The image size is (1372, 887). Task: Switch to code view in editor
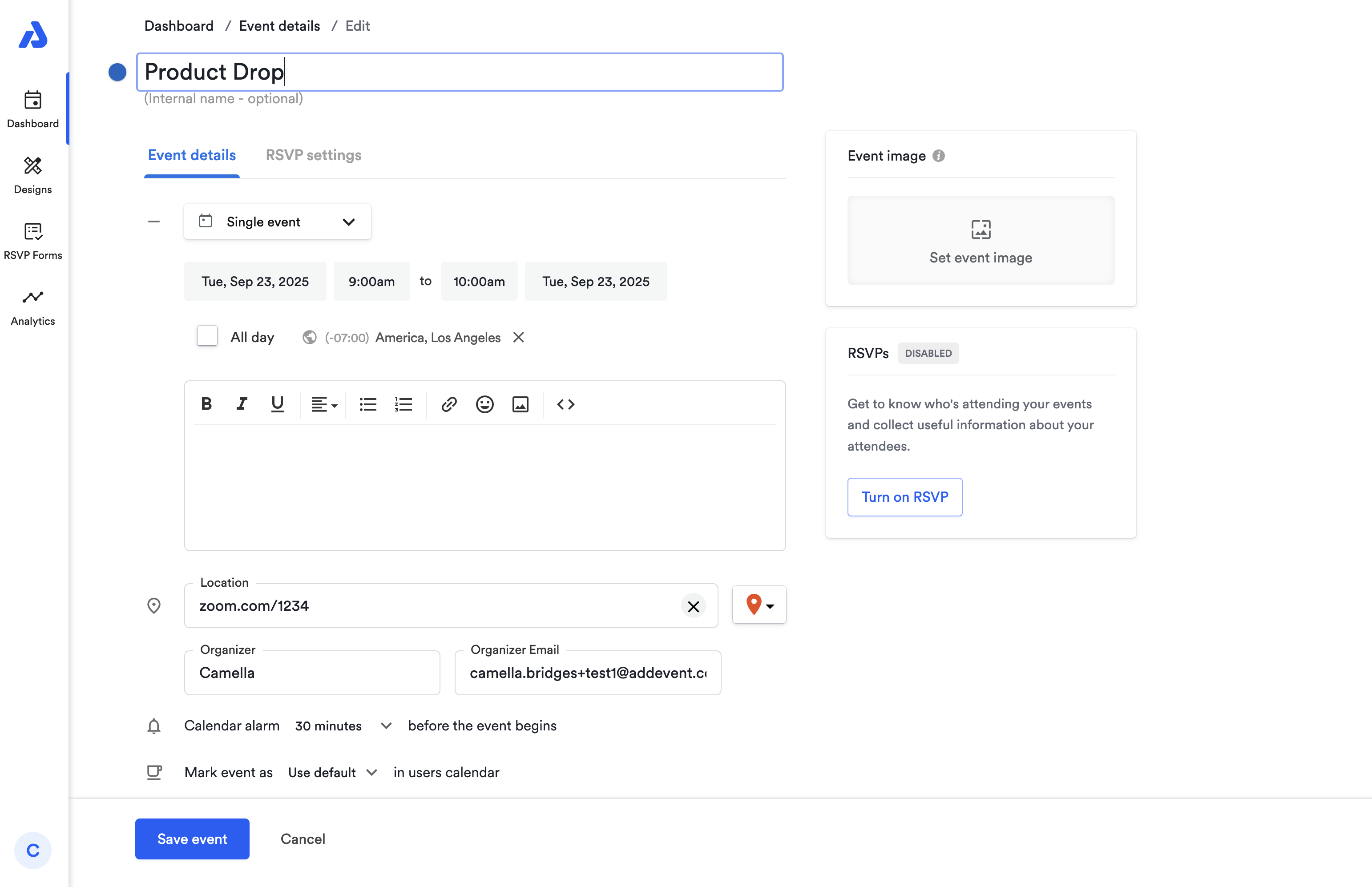[x=565, y=404]
